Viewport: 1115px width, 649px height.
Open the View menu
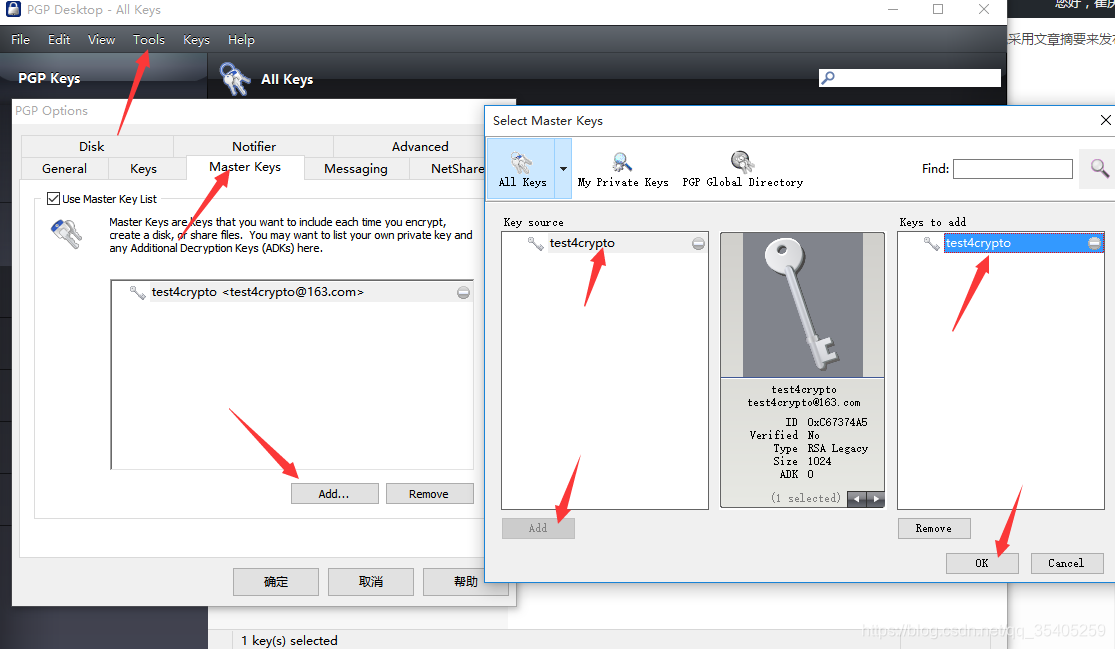(101, 40)
